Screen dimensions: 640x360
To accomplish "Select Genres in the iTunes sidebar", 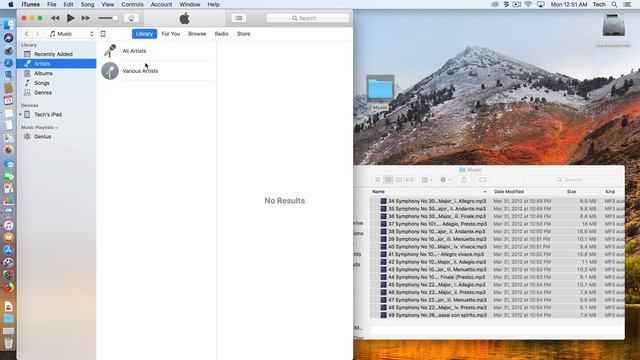I will tap(56, 93).
